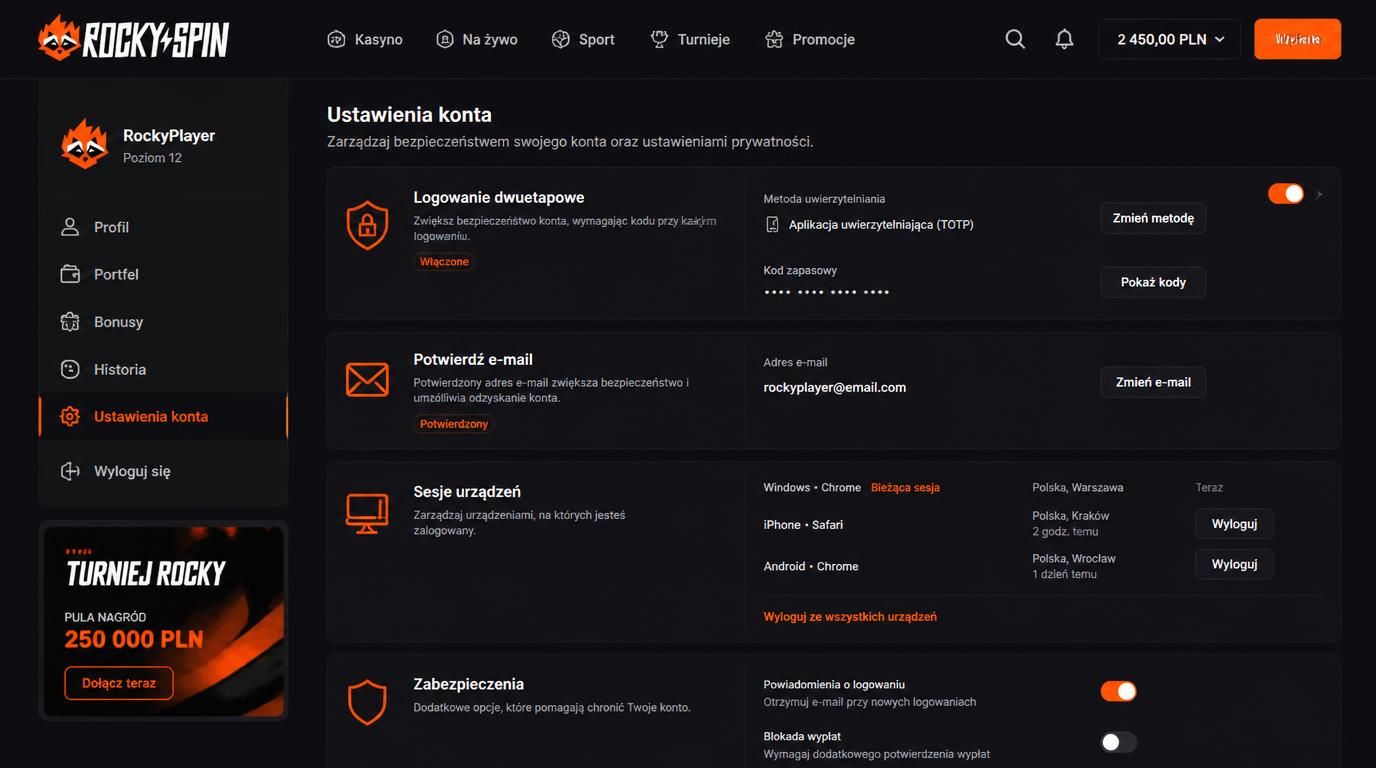Open Bonusy in the sidebar

point(163,322)
